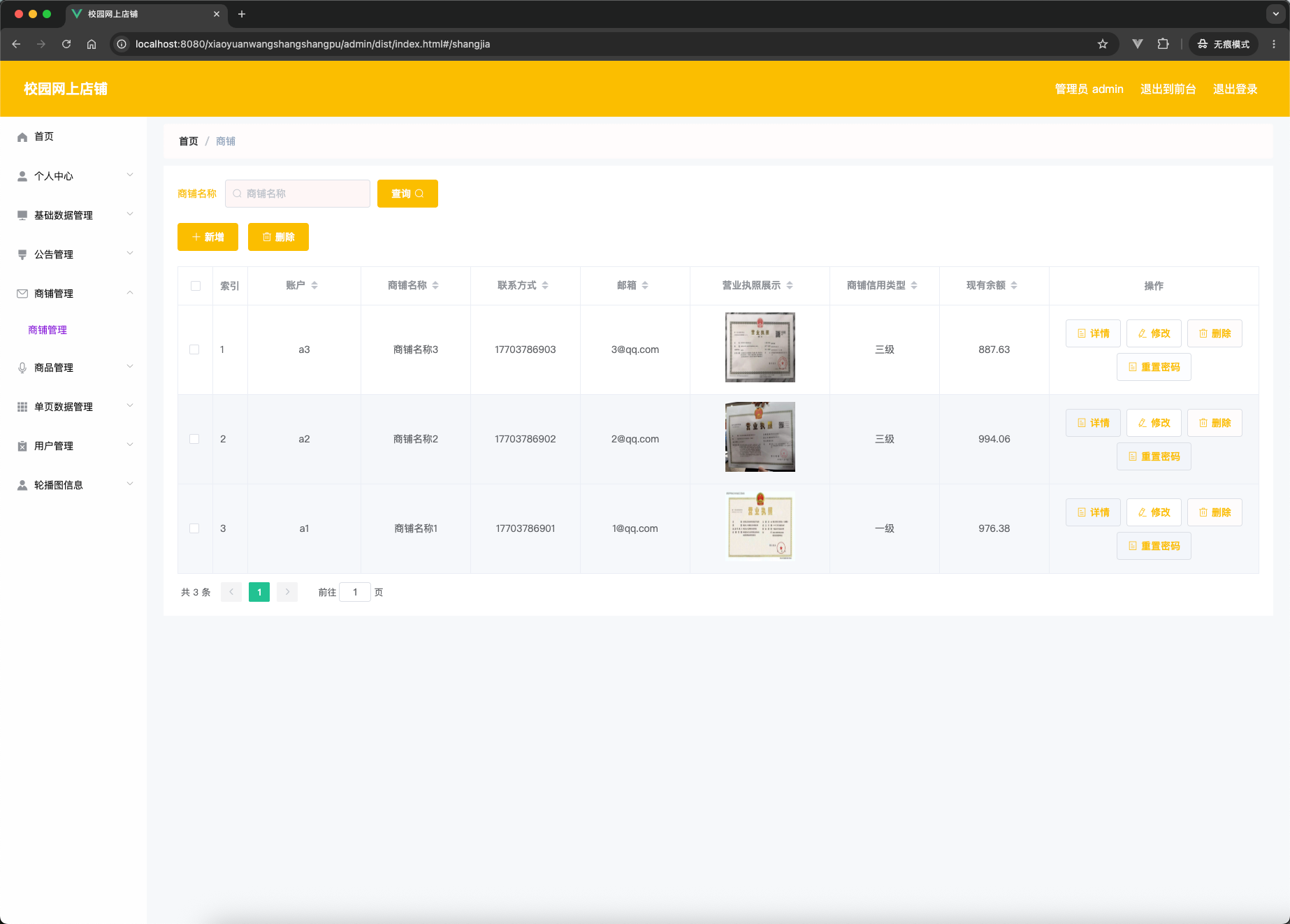This screenshot has width=1290, height=924.
Task: Click the person icon next to 轮播图信息
Action: [x=22, y=485]
